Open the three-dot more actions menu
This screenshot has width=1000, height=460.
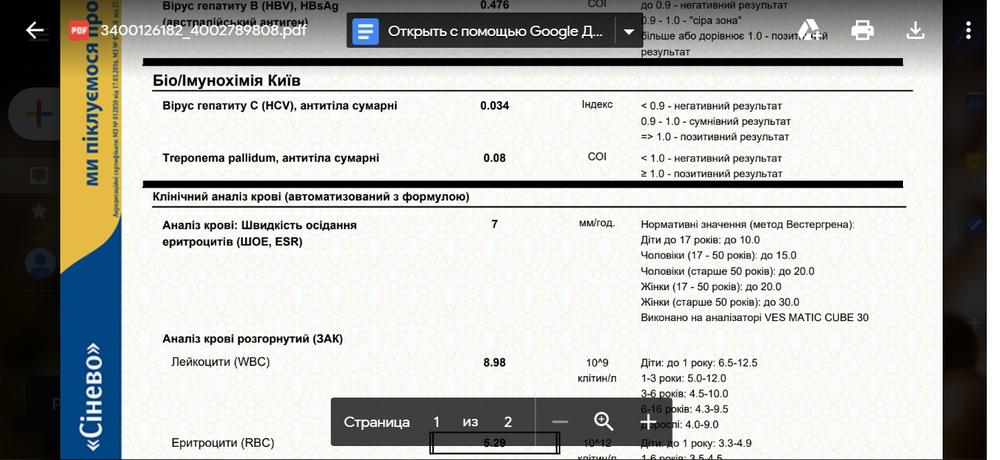click(968, 30)
